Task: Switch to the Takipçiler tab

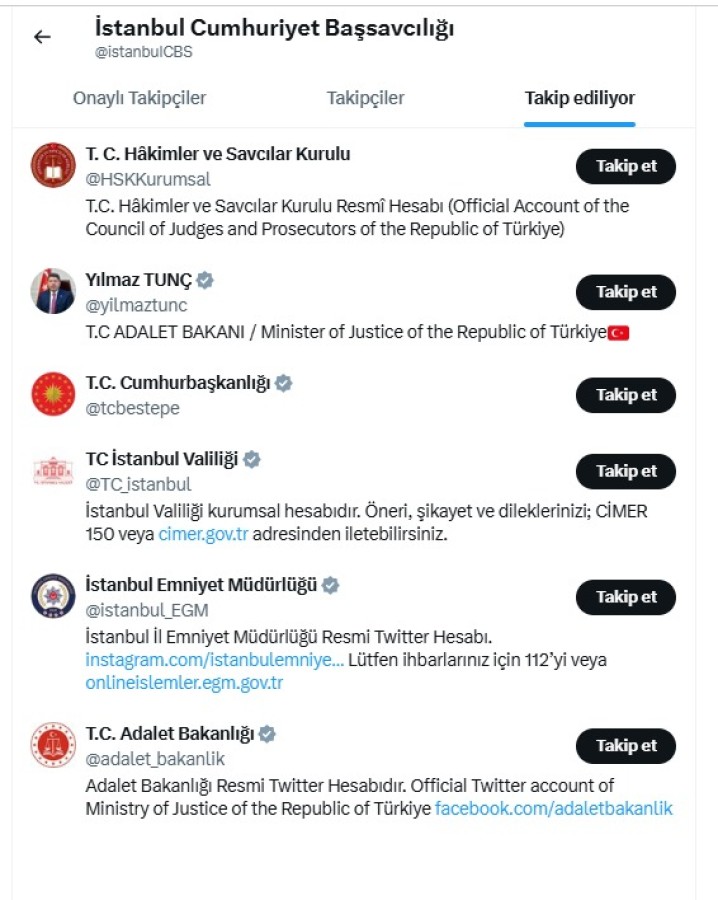Action: (365, 98)
